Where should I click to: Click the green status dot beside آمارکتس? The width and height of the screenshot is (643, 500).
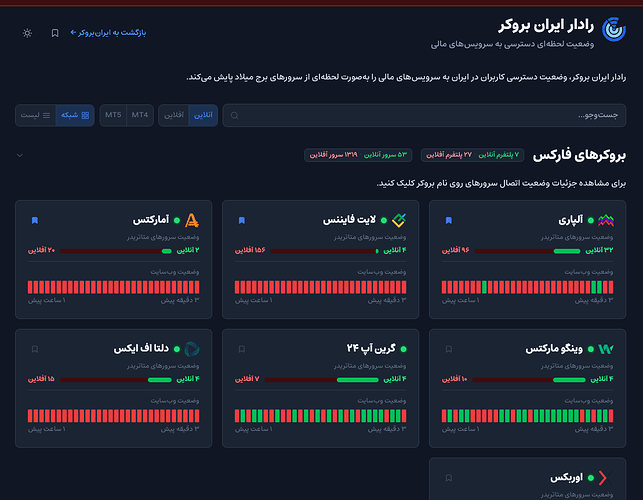point(177,221)
